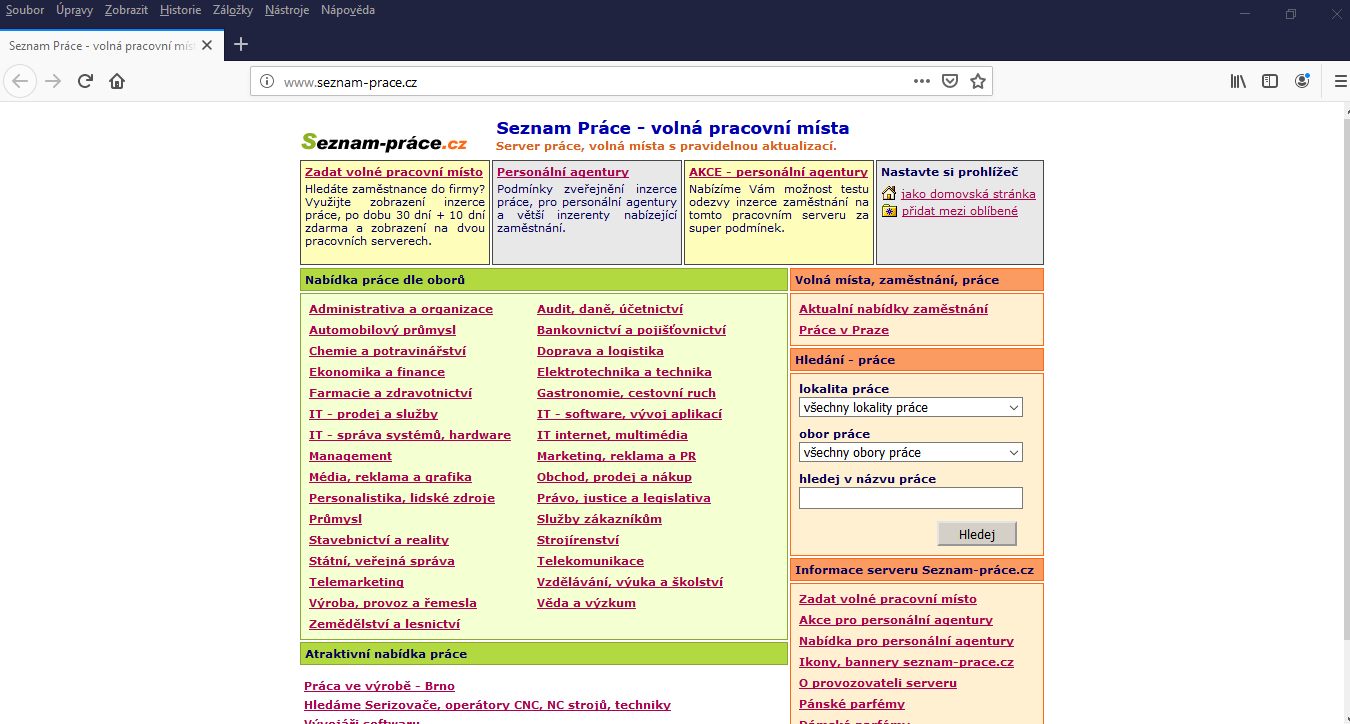Open page actions three-dot menu

pos(921,81)
